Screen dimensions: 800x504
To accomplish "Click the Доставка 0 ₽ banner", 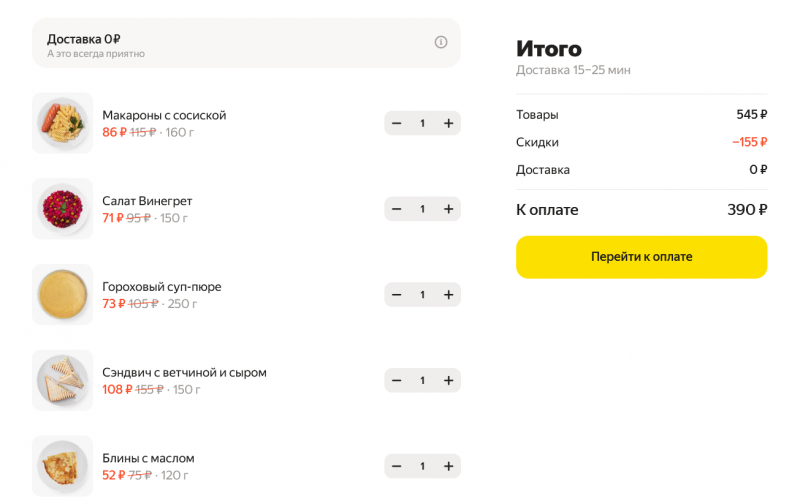I will click(x=240, y=43).
